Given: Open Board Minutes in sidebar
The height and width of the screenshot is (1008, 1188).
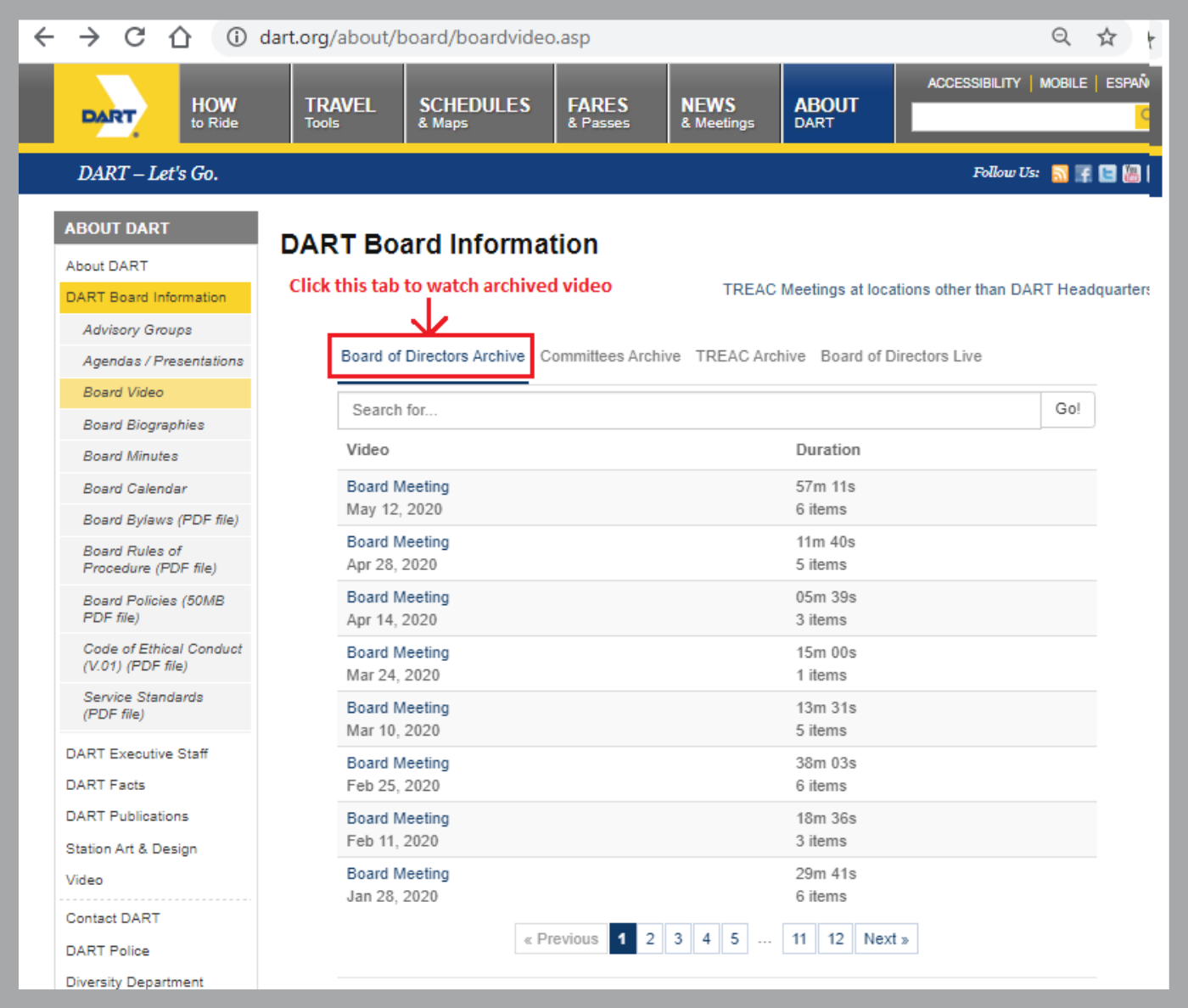Looking at the screenshot, I should [131, 456].
